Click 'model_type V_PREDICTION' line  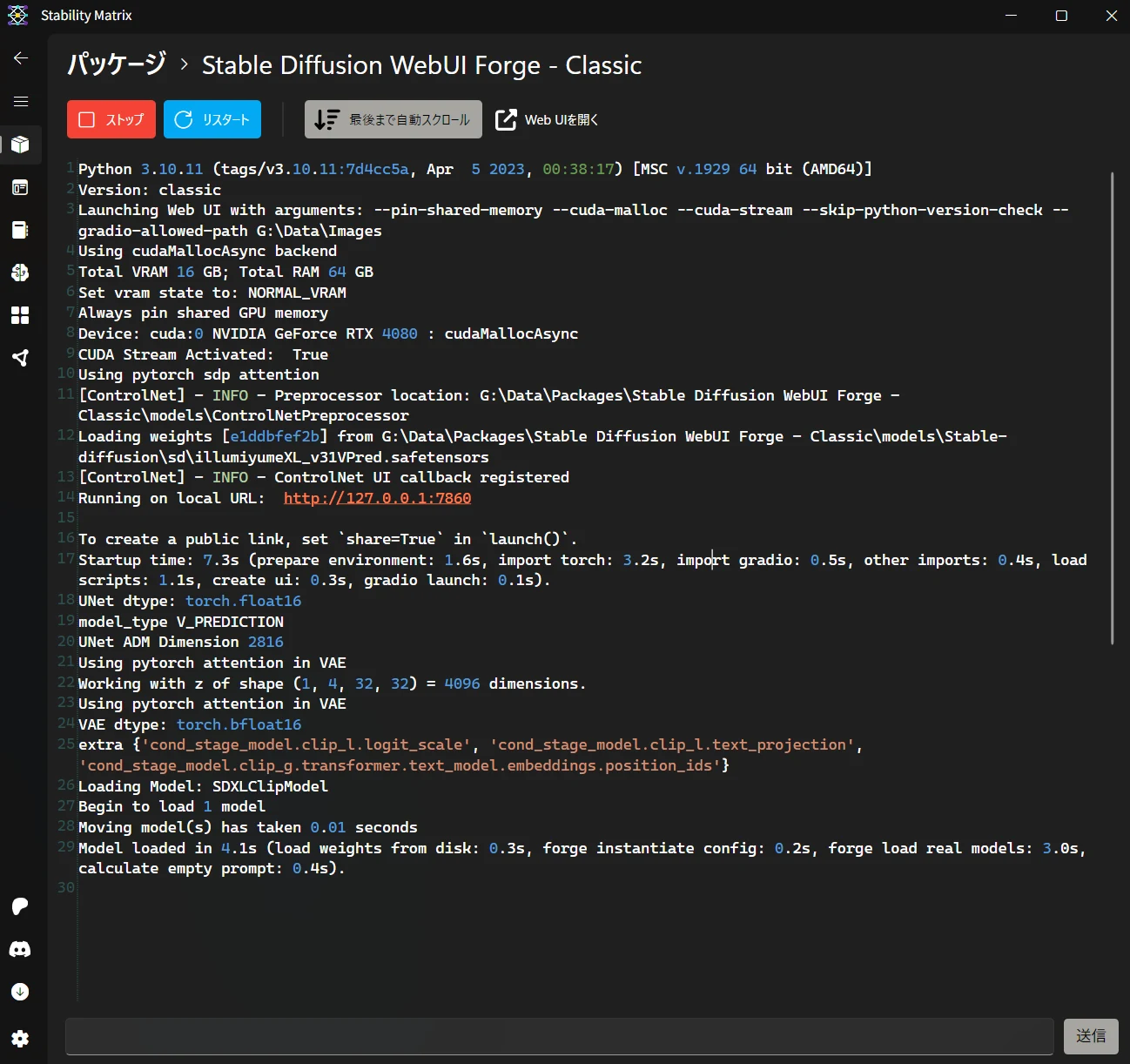[x=181, y=622]
